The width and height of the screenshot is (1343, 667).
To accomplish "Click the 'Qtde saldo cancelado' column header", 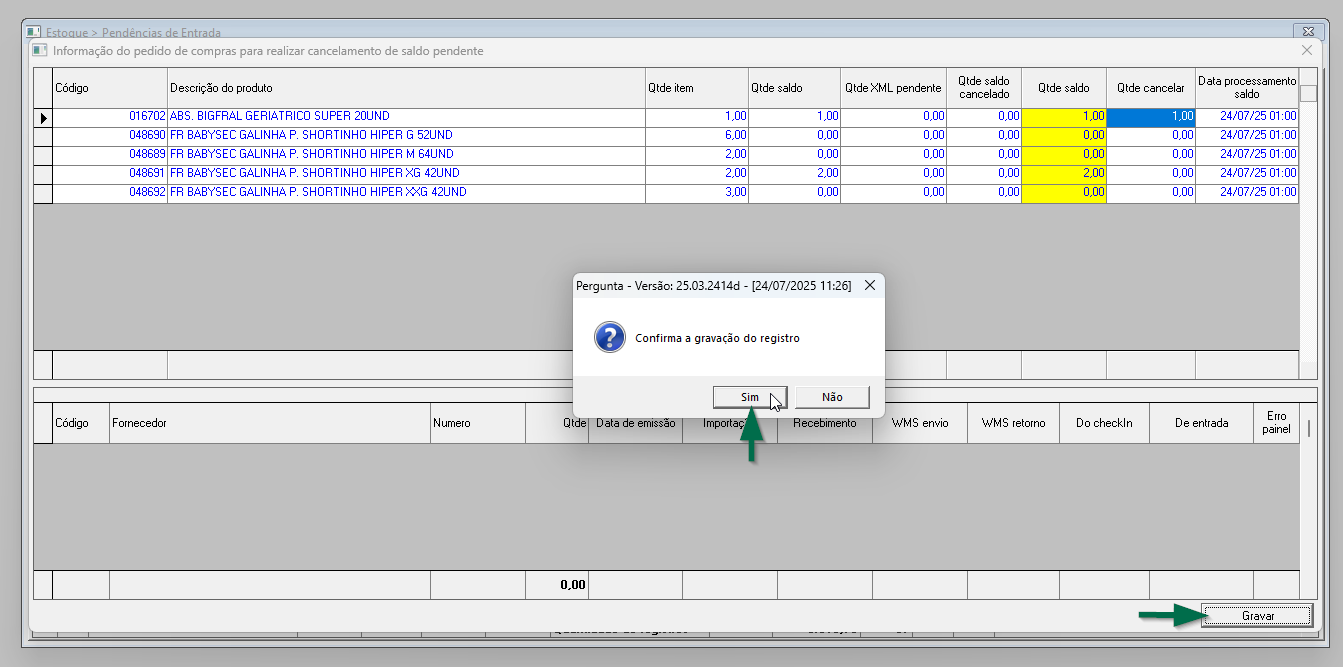I will click(984, 88).
